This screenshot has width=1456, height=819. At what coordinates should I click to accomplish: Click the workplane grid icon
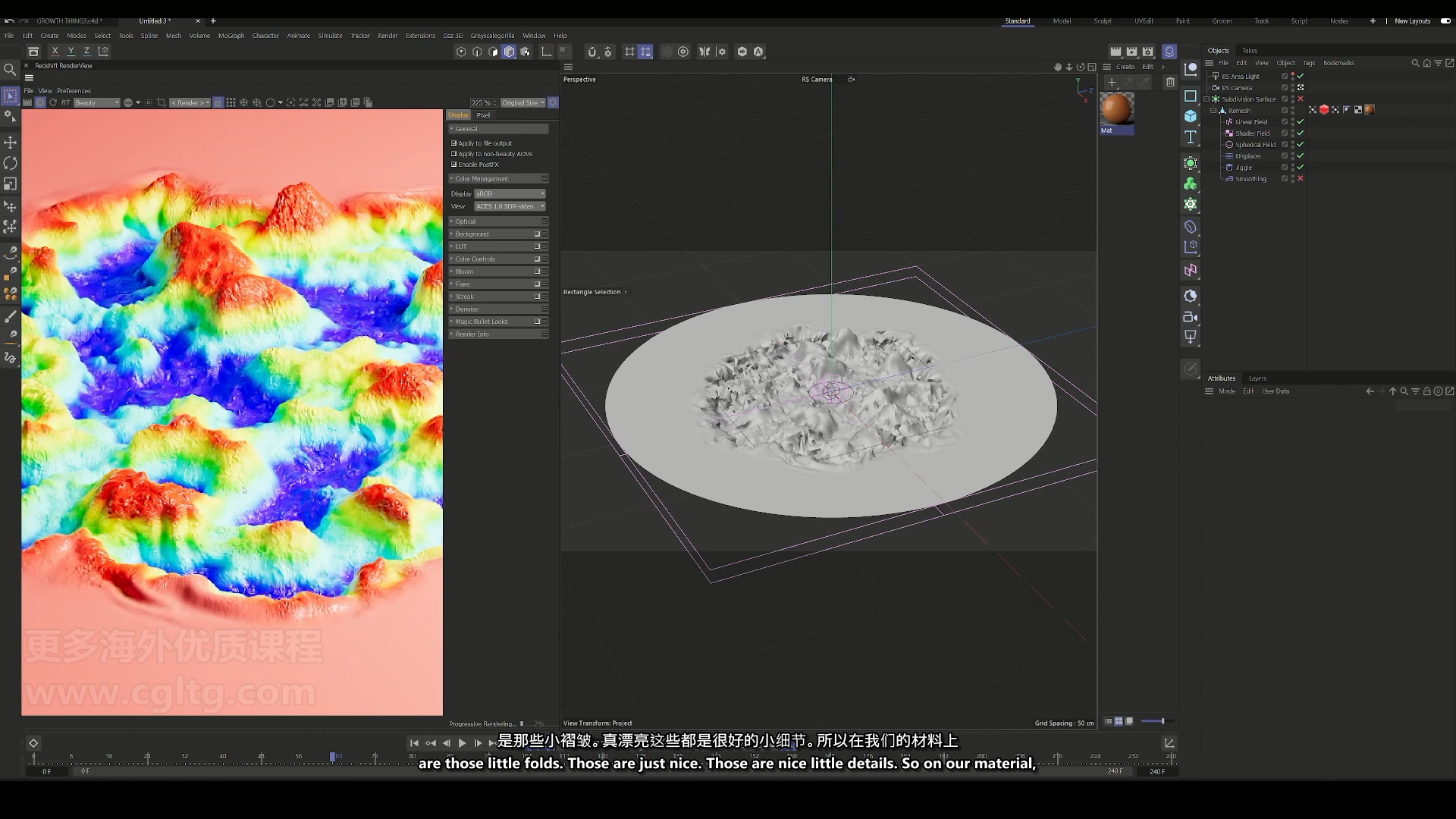point(629,52)
